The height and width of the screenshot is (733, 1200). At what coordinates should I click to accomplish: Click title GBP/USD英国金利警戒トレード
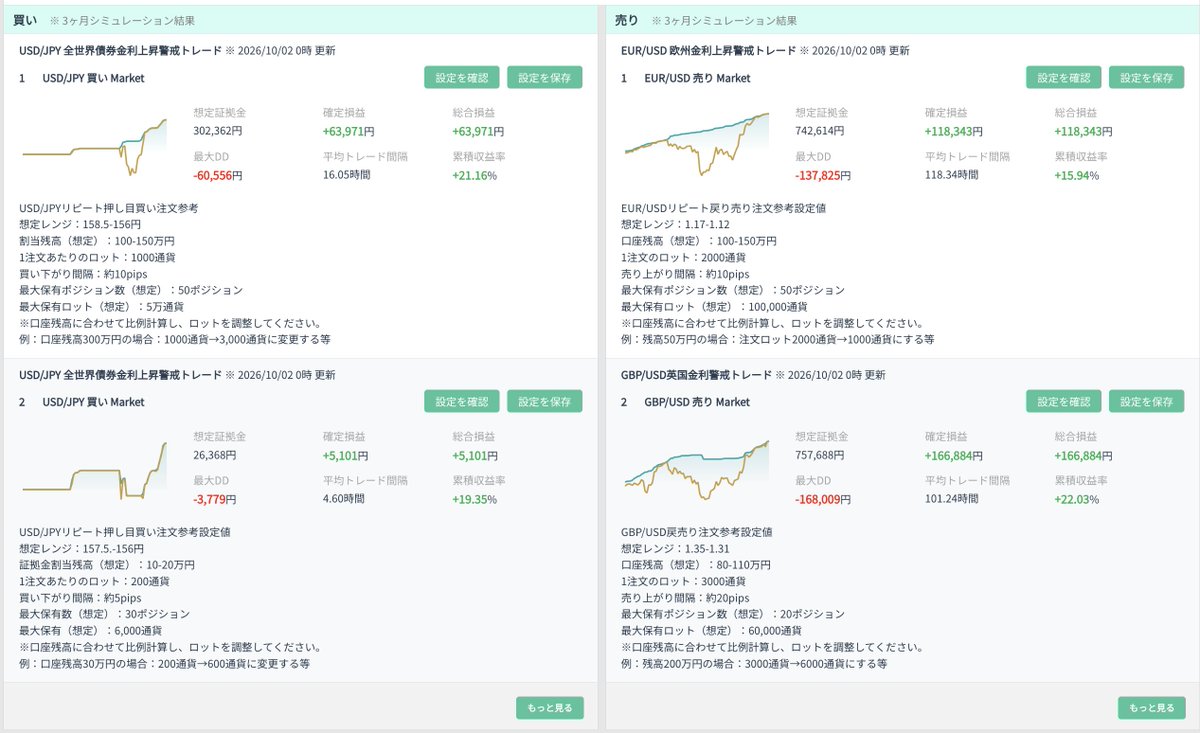click(x=696, y=375)
